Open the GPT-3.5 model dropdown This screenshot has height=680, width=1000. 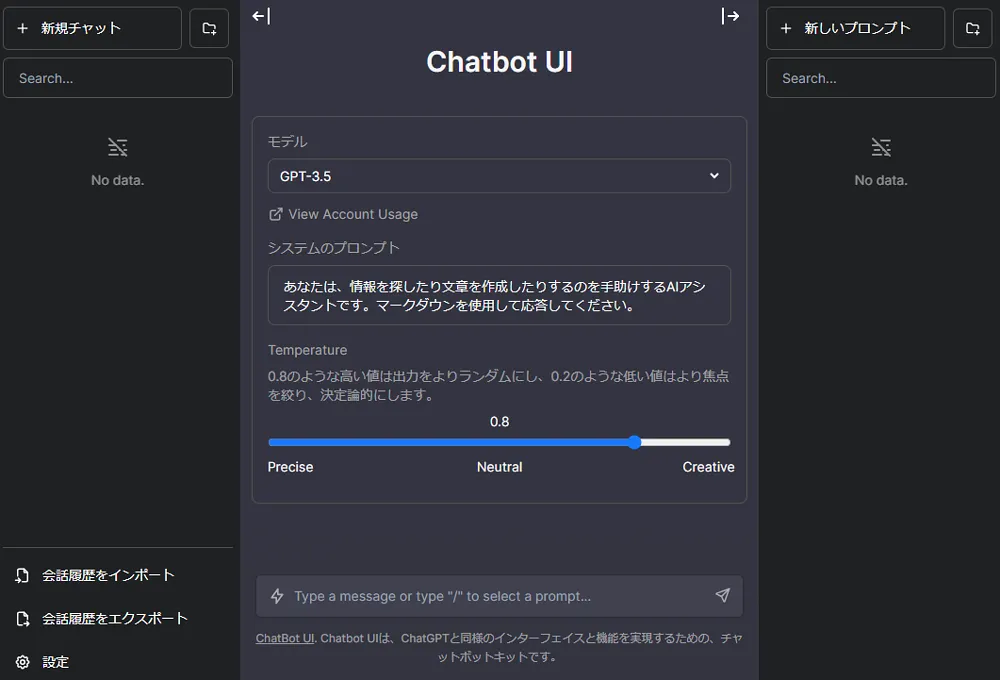click(x=499, y=176)
